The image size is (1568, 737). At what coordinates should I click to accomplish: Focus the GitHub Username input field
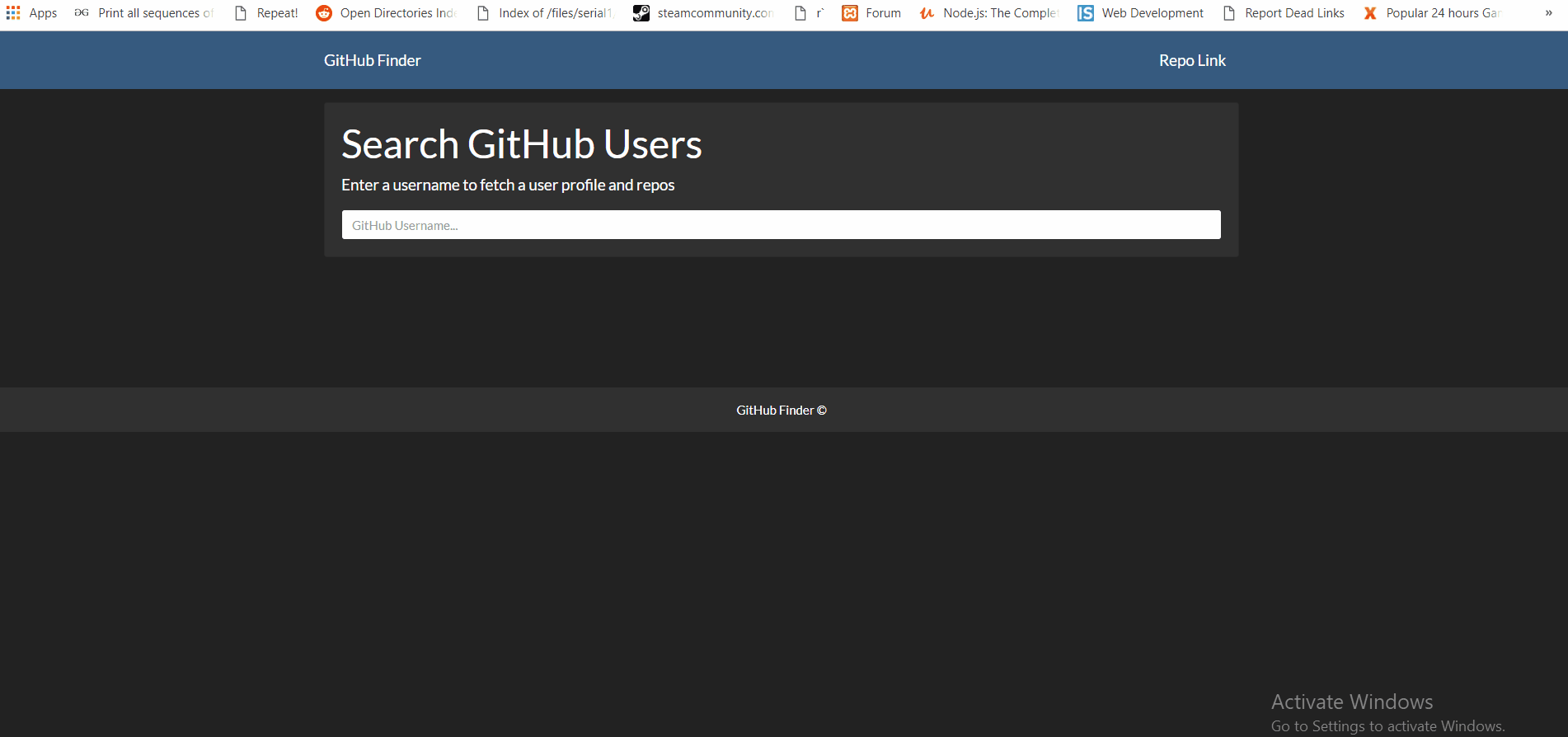[782, 225]
